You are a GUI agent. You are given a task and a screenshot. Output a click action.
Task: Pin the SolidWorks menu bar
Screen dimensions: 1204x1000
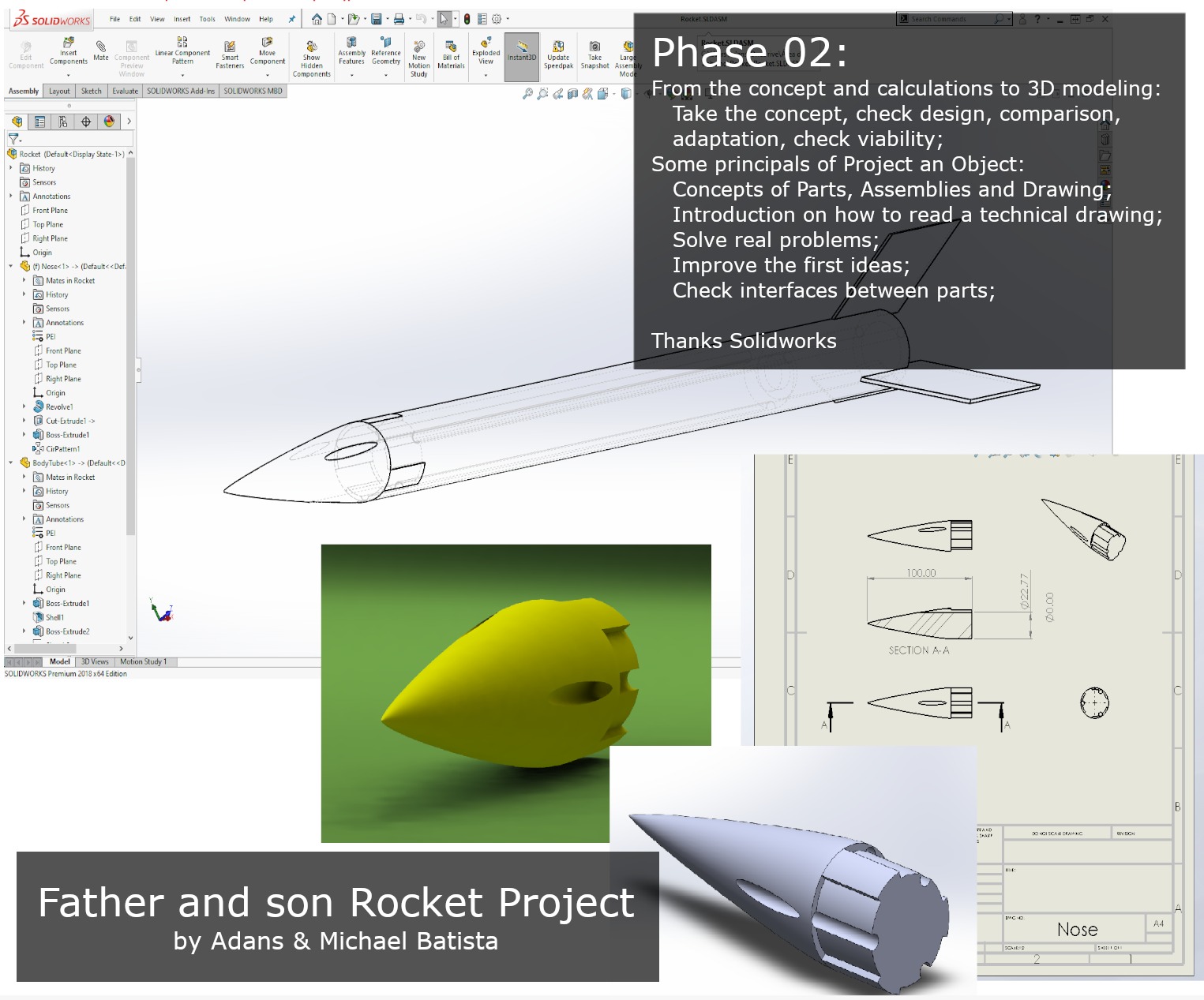[291, 19]
